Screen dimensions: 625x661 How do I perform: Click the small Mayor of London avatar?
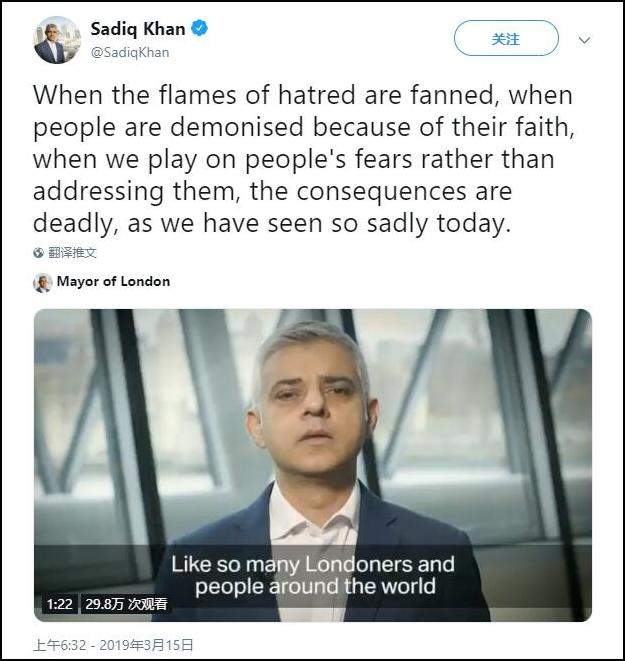[42, 282]
